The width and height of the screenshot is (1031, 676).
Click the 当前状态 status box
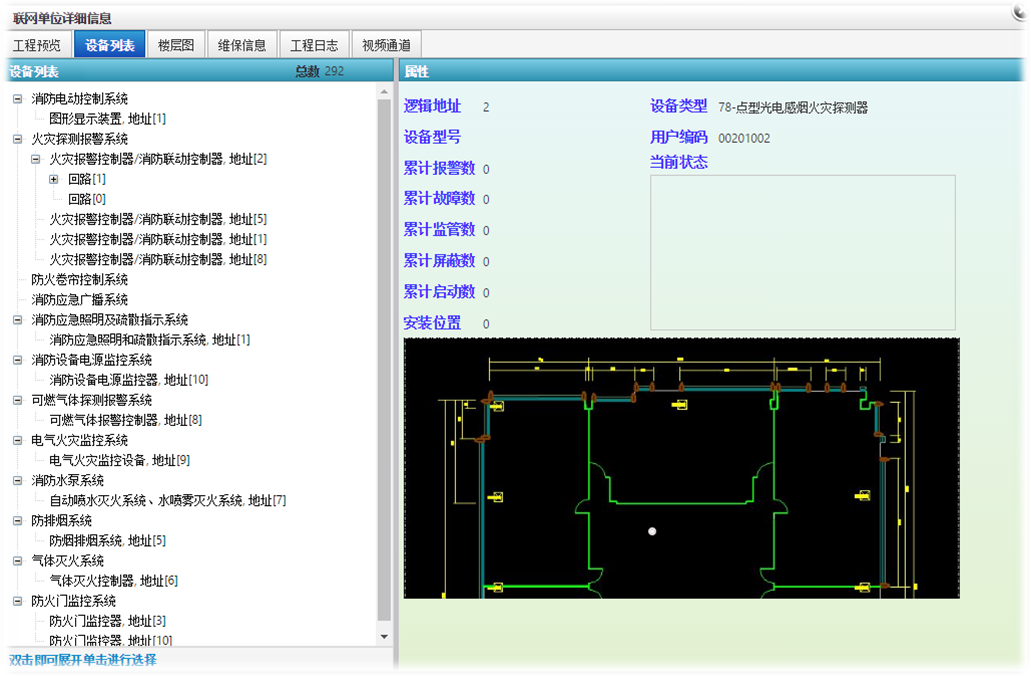(803, 253)
